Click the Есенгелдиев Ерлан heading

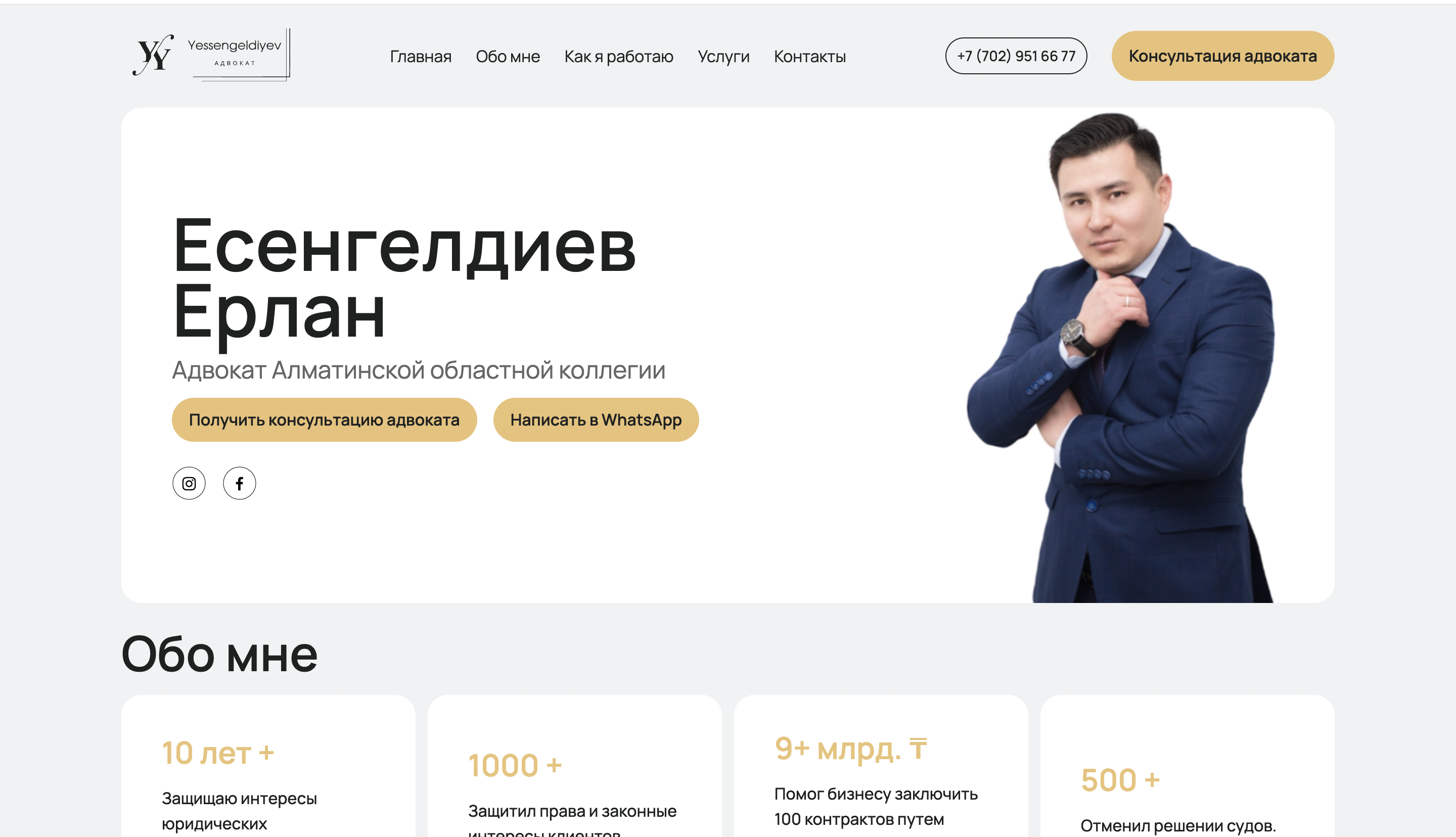pyautogui.click(x=404, y=281)
